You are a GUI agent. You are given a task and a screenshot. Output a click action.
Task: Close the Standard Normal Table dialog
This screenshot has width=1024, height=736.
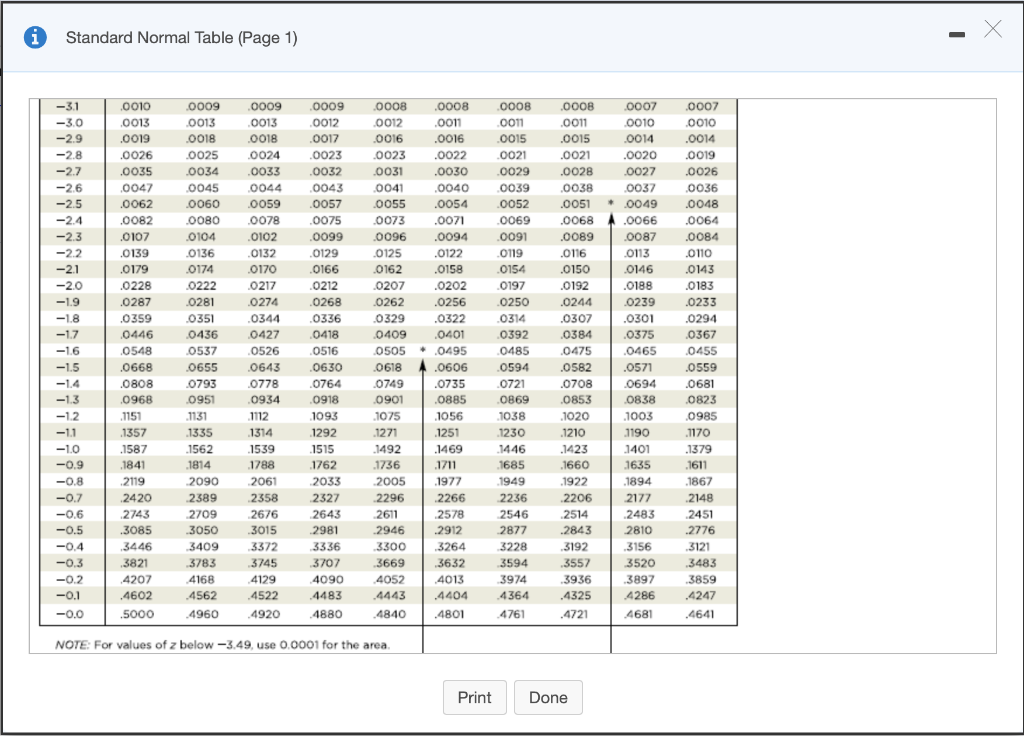point(993,29)
